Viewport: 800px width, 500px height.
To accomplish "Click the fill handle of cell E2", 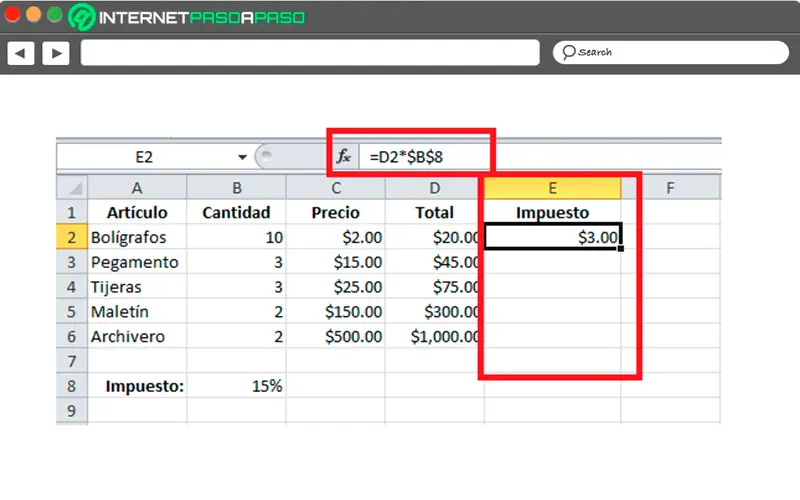I will [620, 248].
